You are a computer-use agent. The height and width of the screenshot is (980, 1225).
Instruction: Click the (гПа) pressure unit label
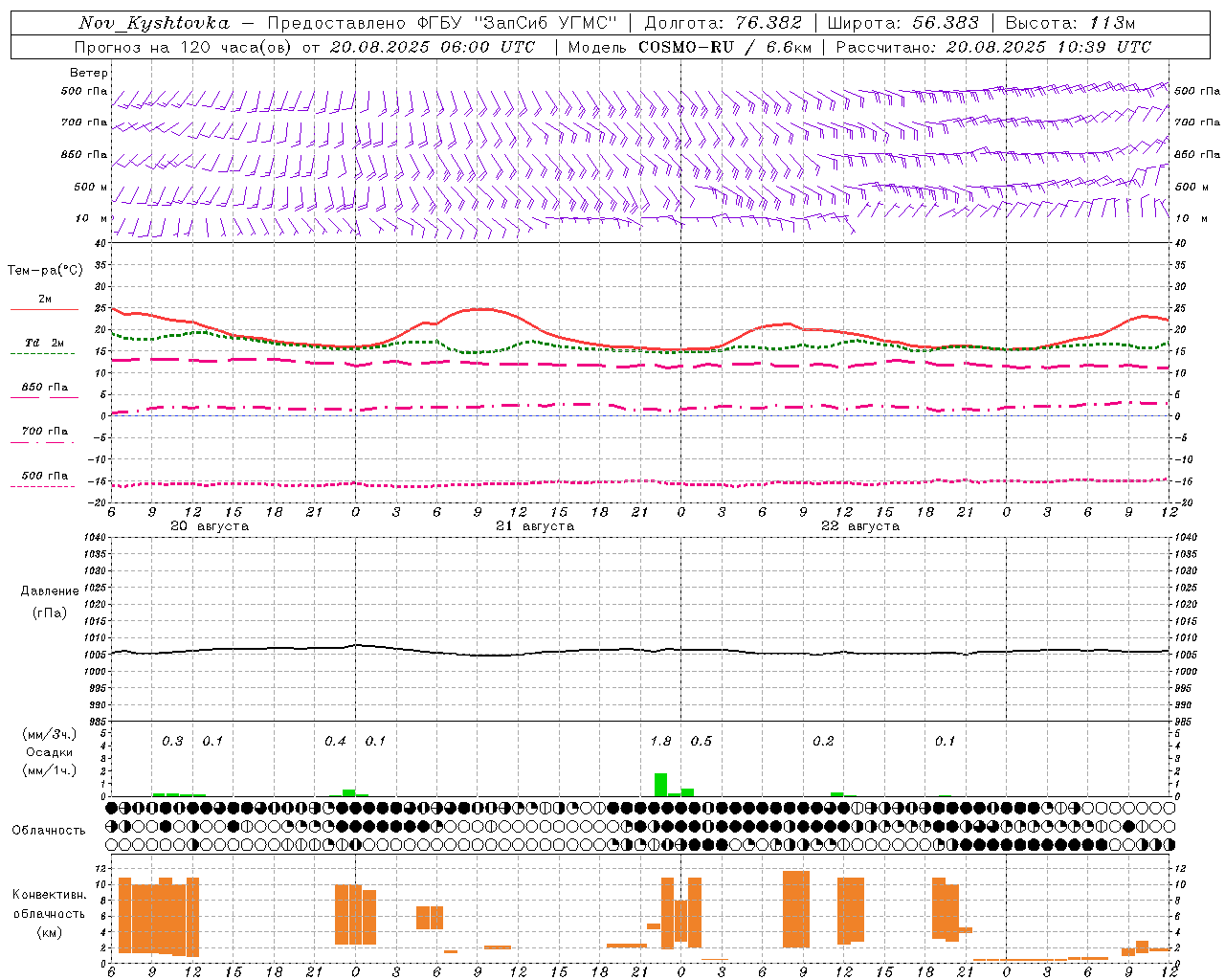point(50,612)
